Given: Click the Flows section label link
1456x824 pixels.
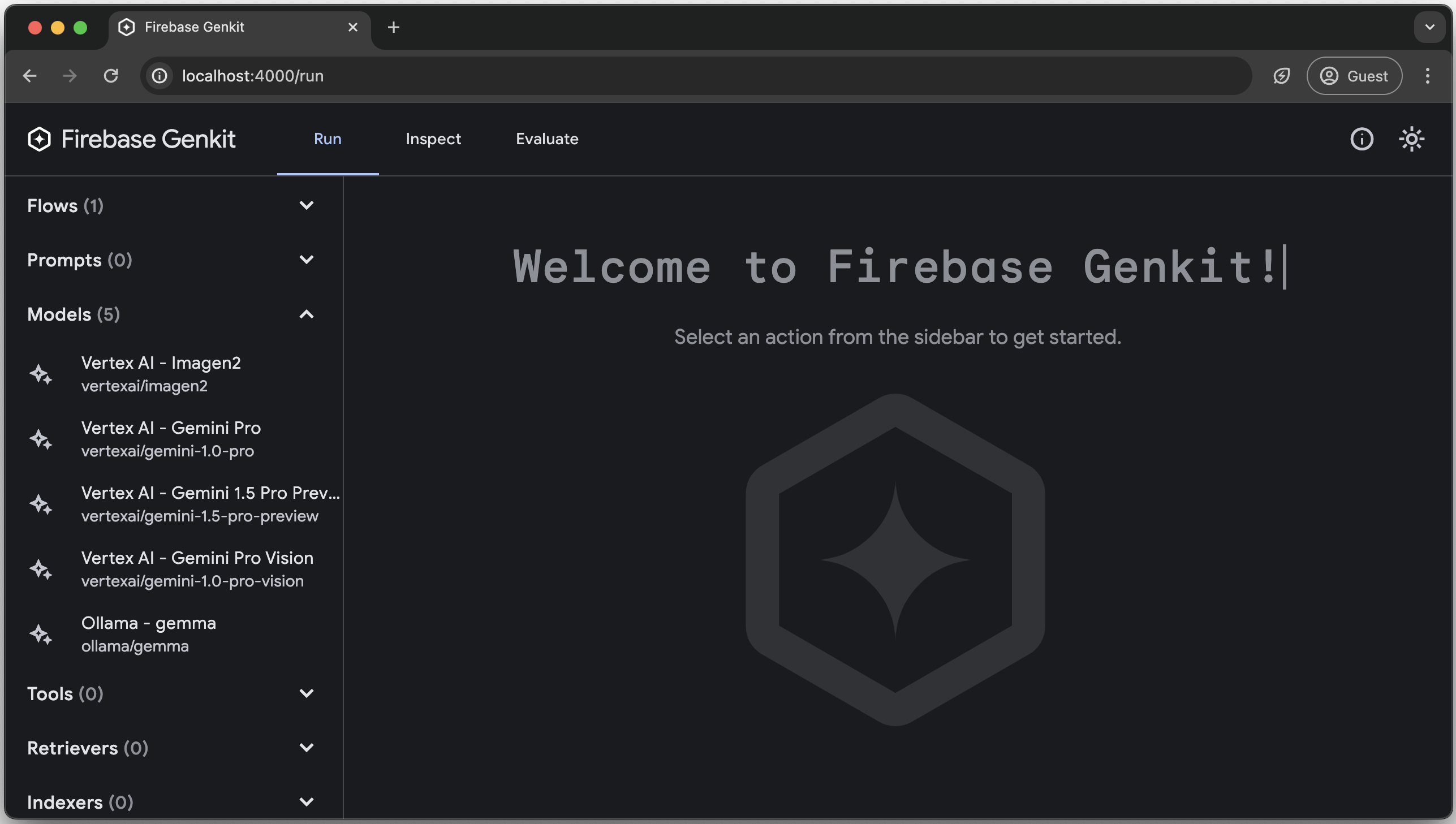Looking at the screenshot, I should (x=65, y=206).
